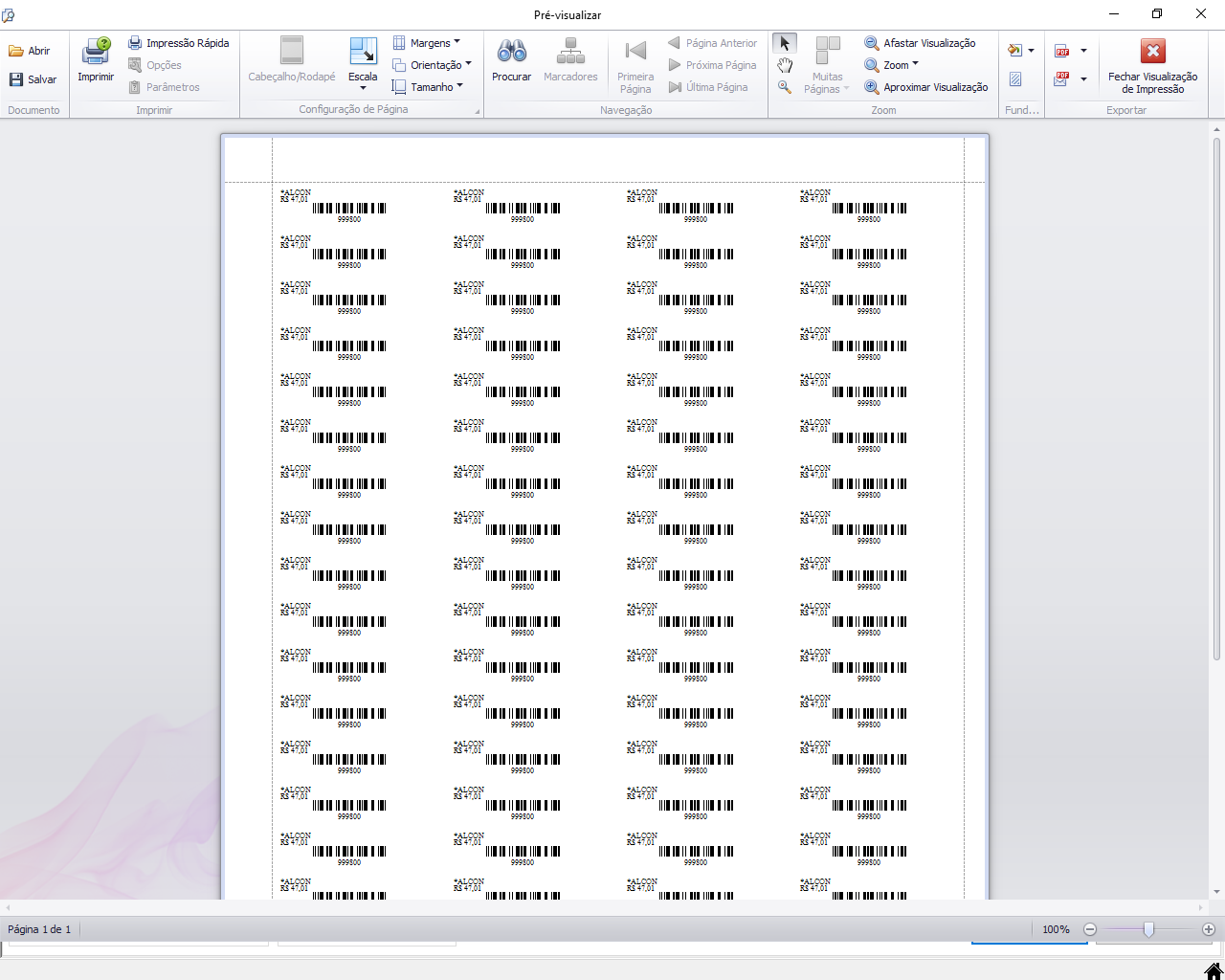Image resolution: width=1225 pixels, height=980 pixels.
Task: Click the scroll-down arrow of the vertical scrollbar
Action: pyautogui.click(x=1217, y=892)
